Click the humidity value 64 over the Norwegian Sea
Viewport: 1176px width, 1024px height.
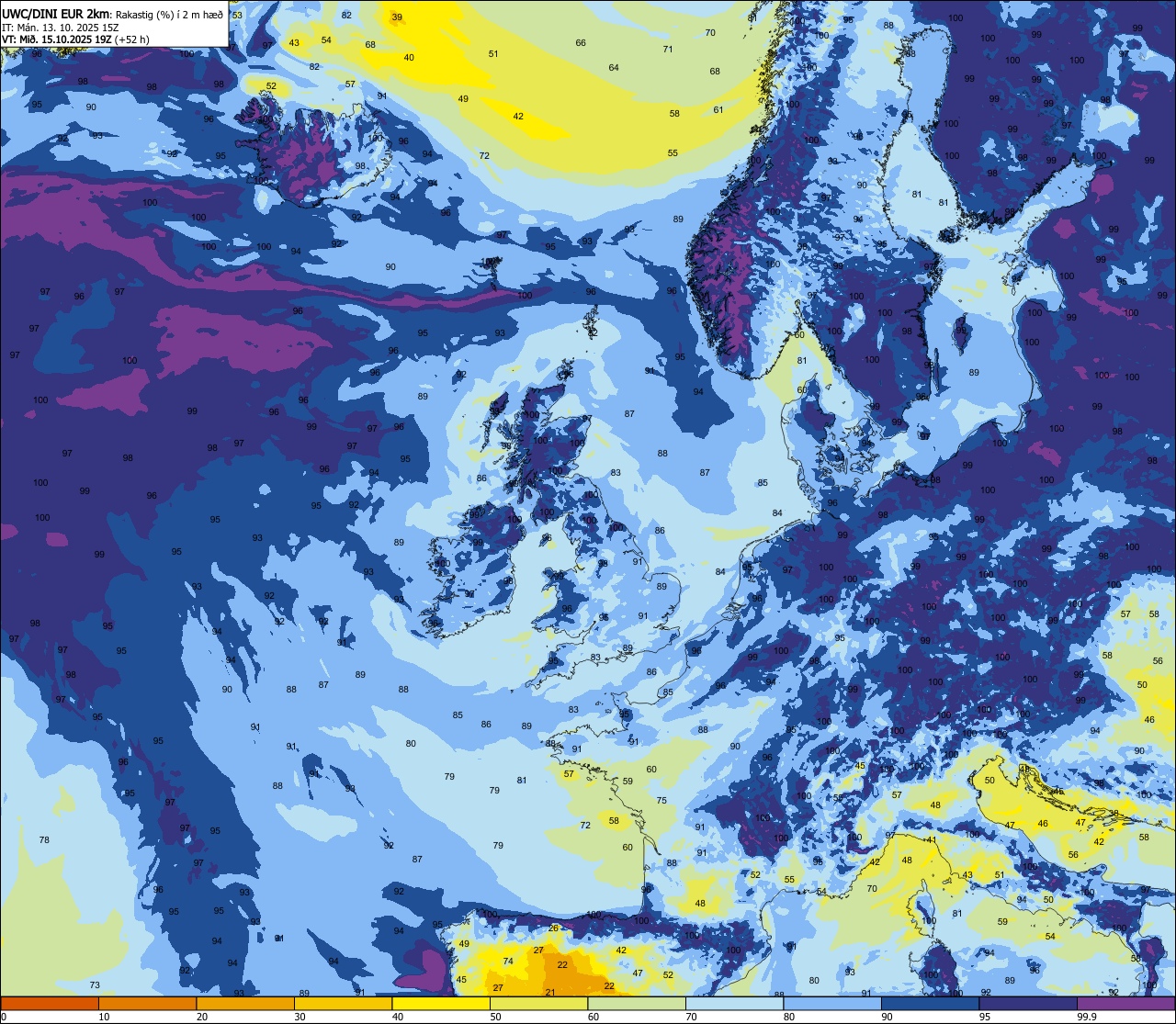pos(614,68)
